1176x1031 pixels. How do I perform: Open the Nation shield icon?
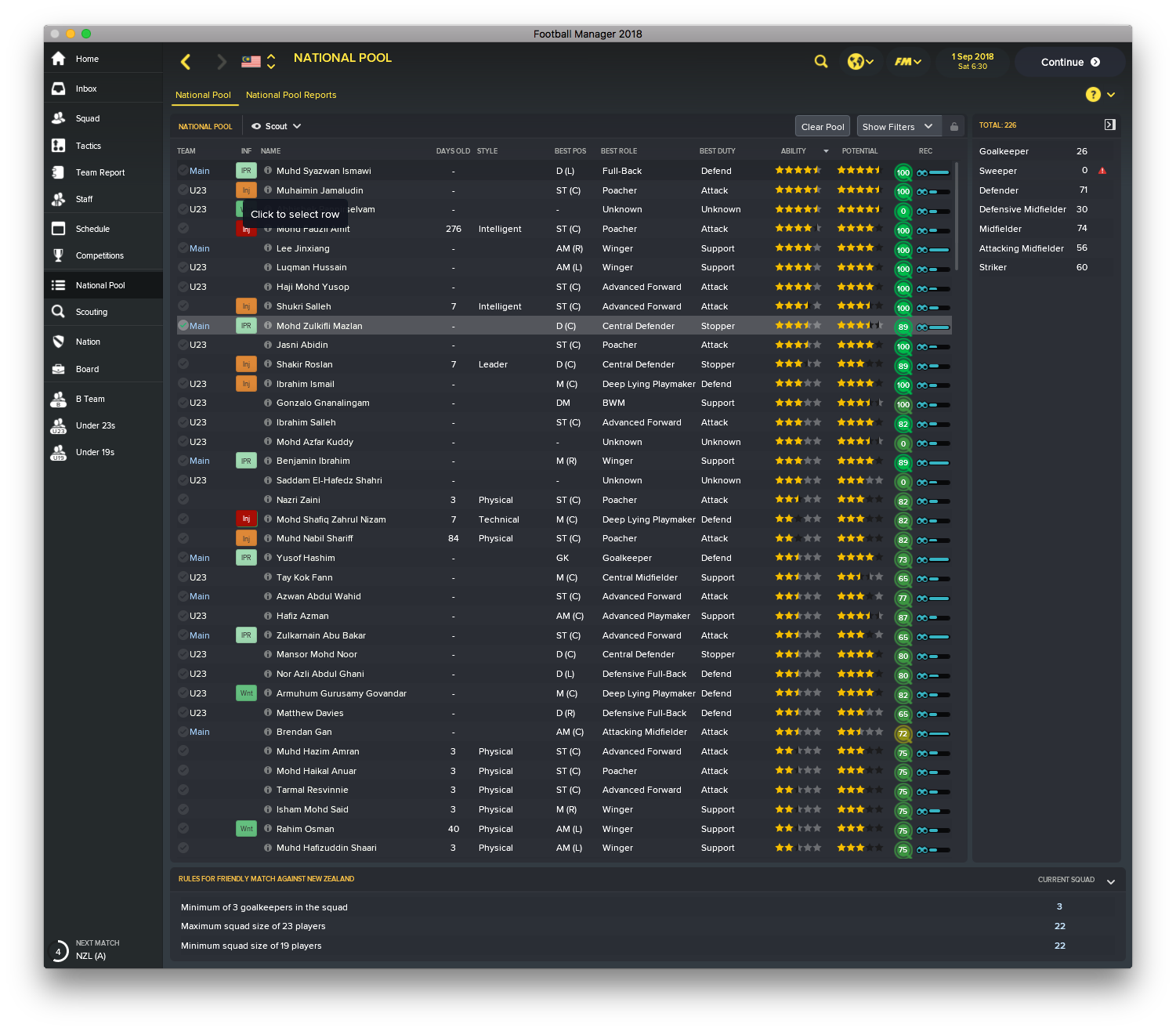59,342
